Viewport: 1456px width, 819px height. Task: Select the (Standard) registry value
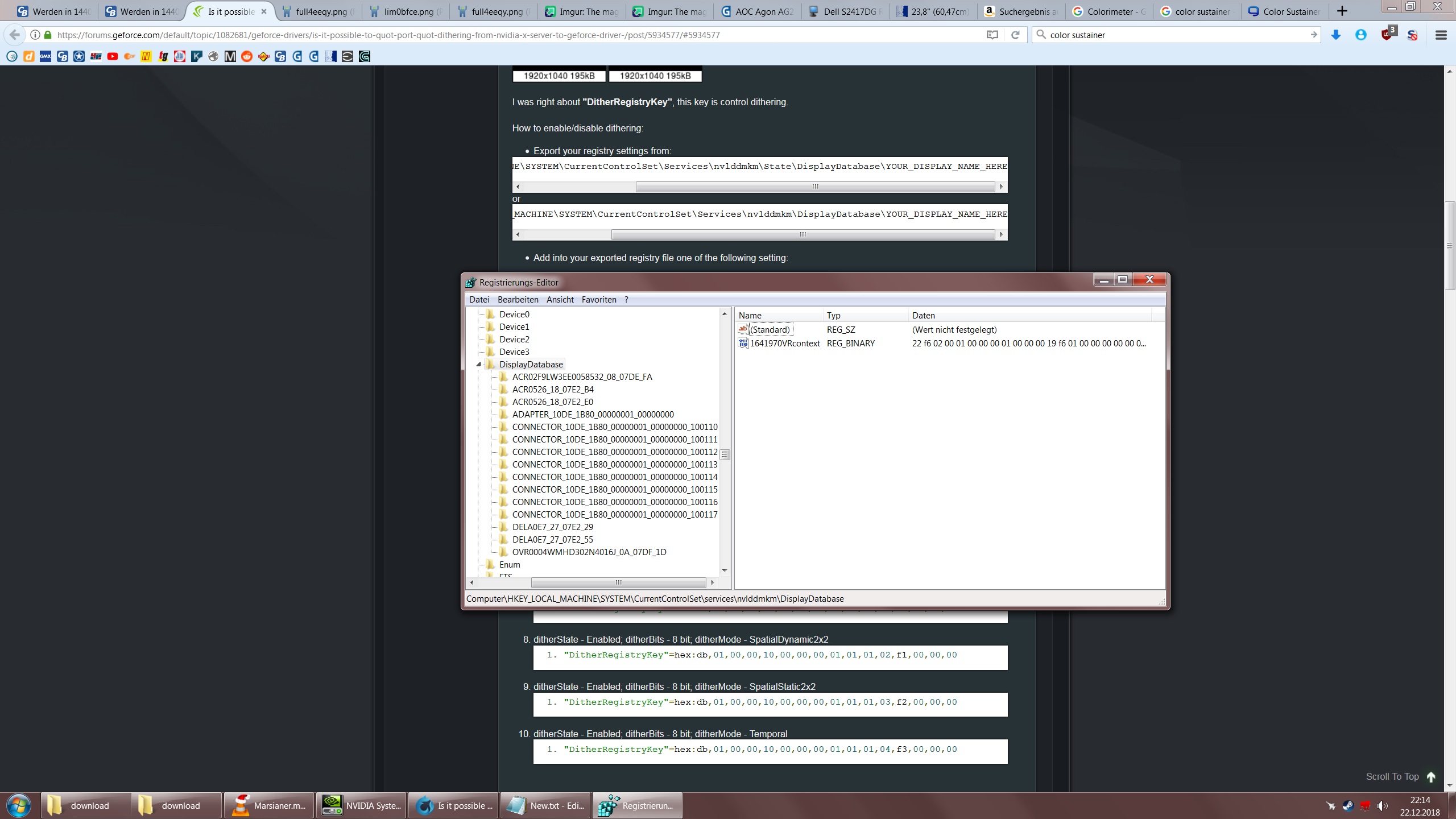[770, 330]
